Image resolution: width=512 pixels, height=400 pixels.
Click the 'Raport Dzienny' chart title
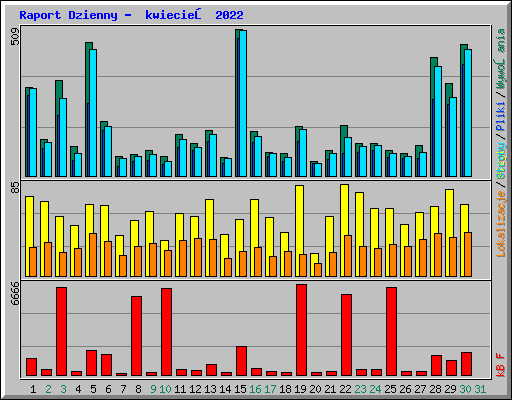69,15
